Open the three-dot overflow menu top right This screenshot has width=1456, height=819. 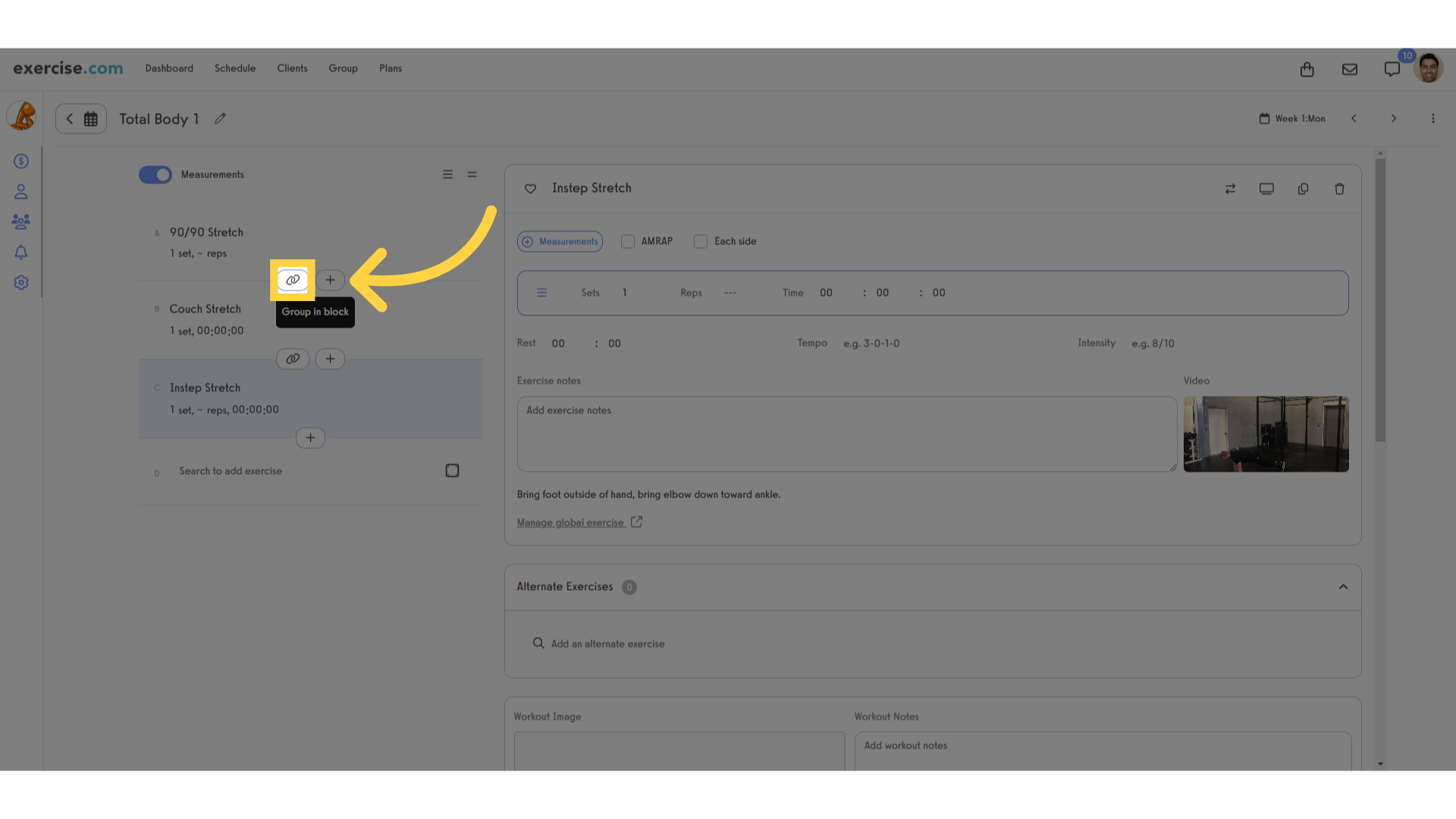(1433, 118)
